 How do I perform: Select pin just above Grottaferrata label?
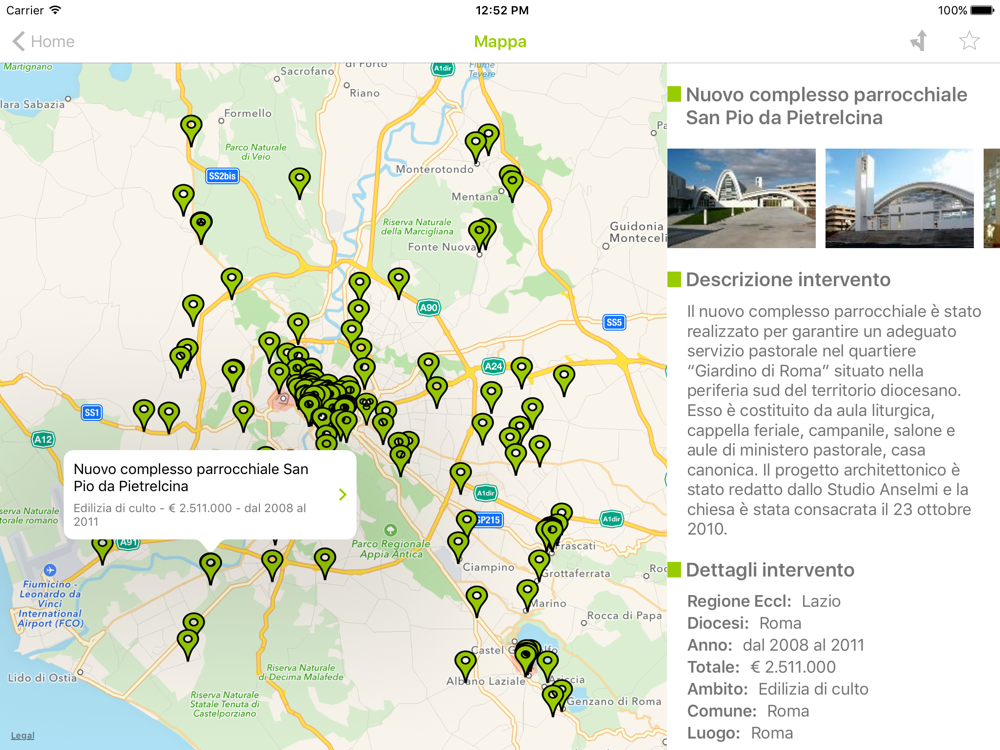pyautogui.click(x=540, y=566)
